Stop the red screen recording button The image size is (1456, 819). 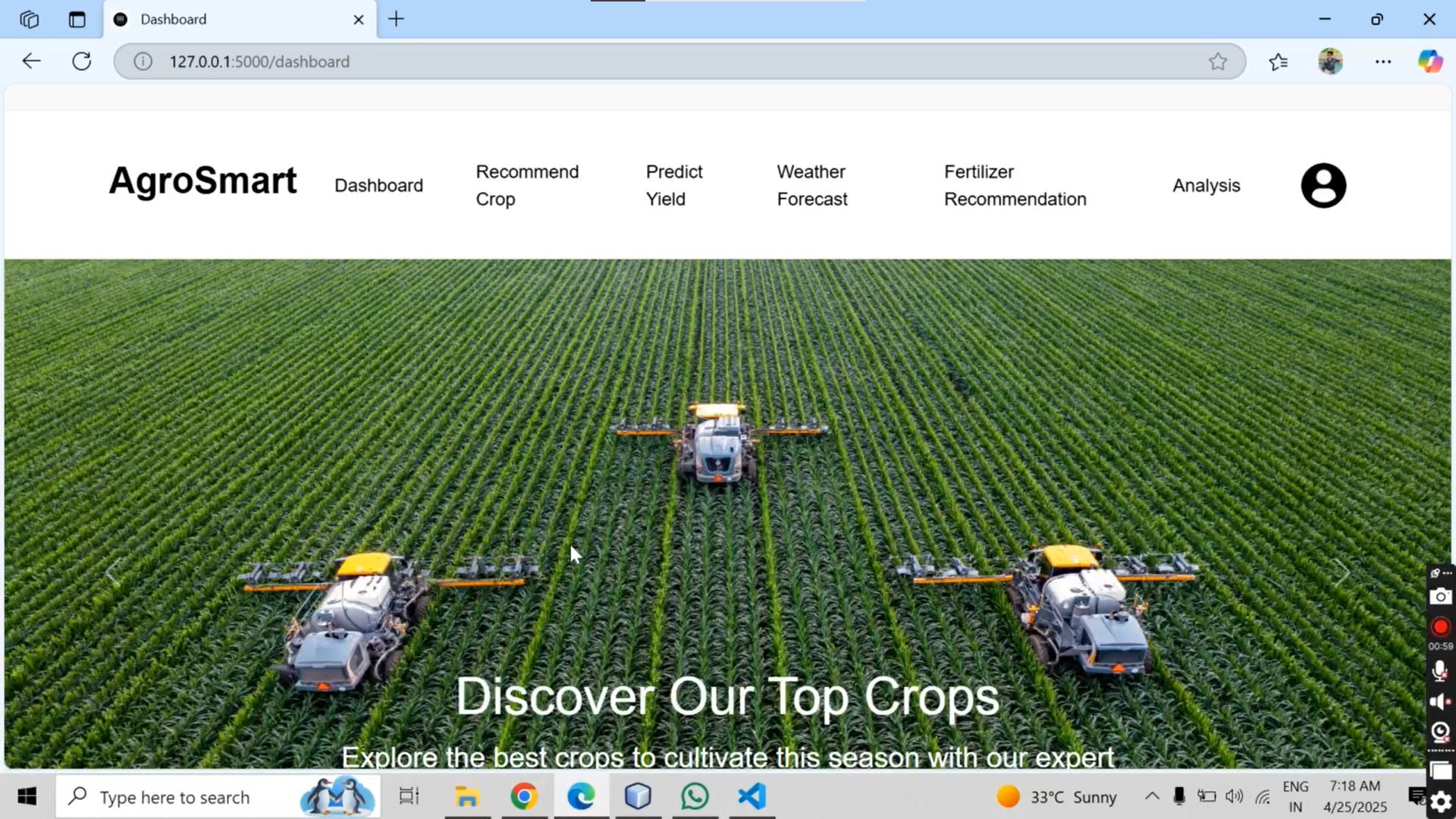click(1440, 627)
